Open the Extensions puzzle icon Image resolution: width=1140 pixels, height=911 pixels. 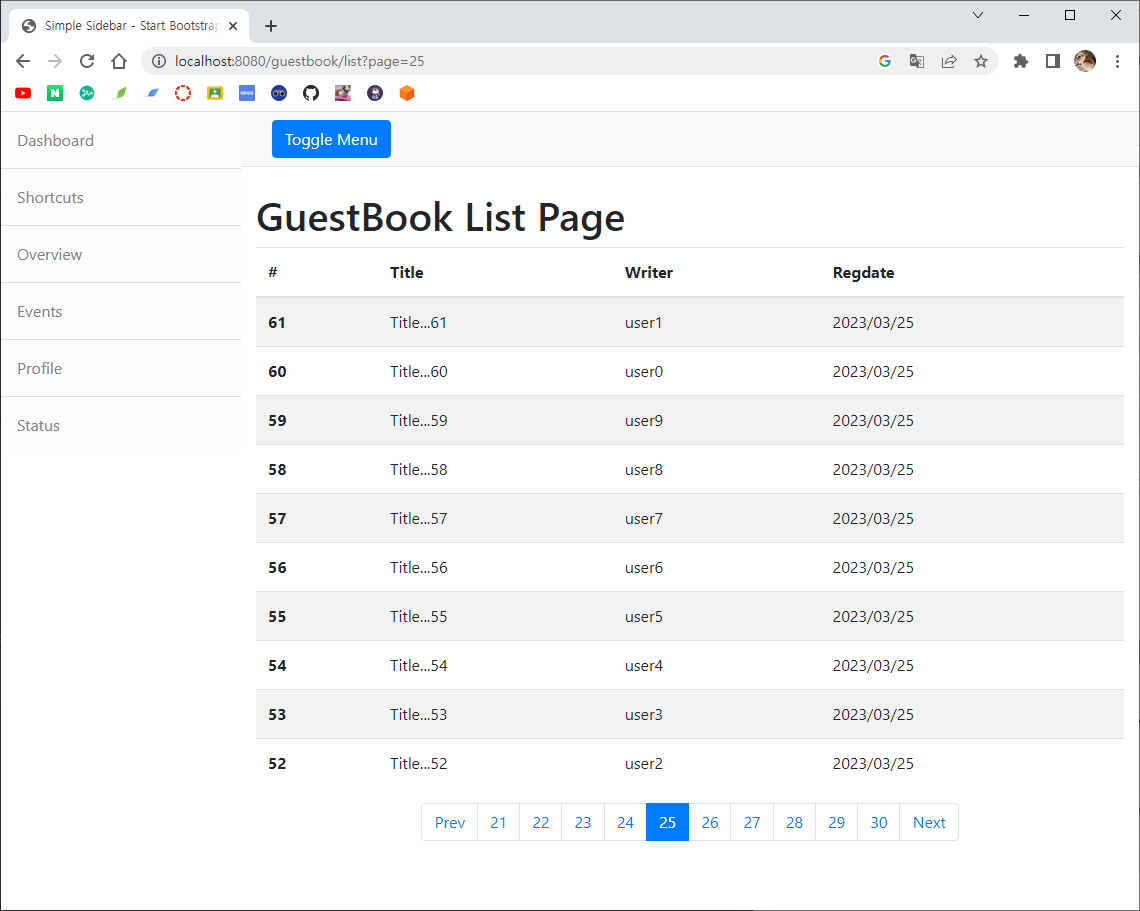1021,61
